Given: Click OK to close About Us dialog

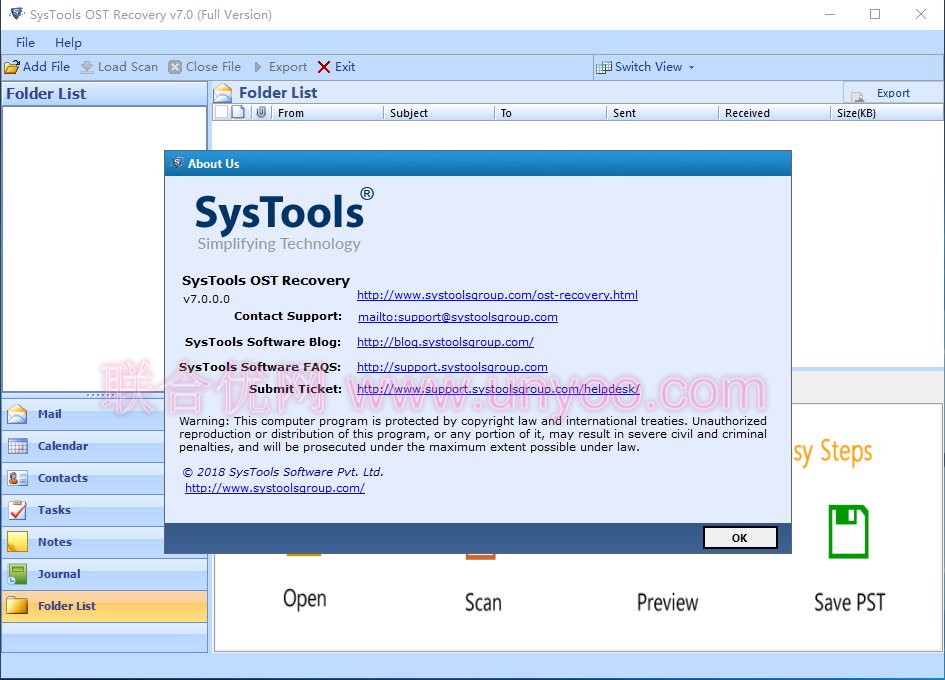Looking at the screenshot, I should tap(740, 538).
